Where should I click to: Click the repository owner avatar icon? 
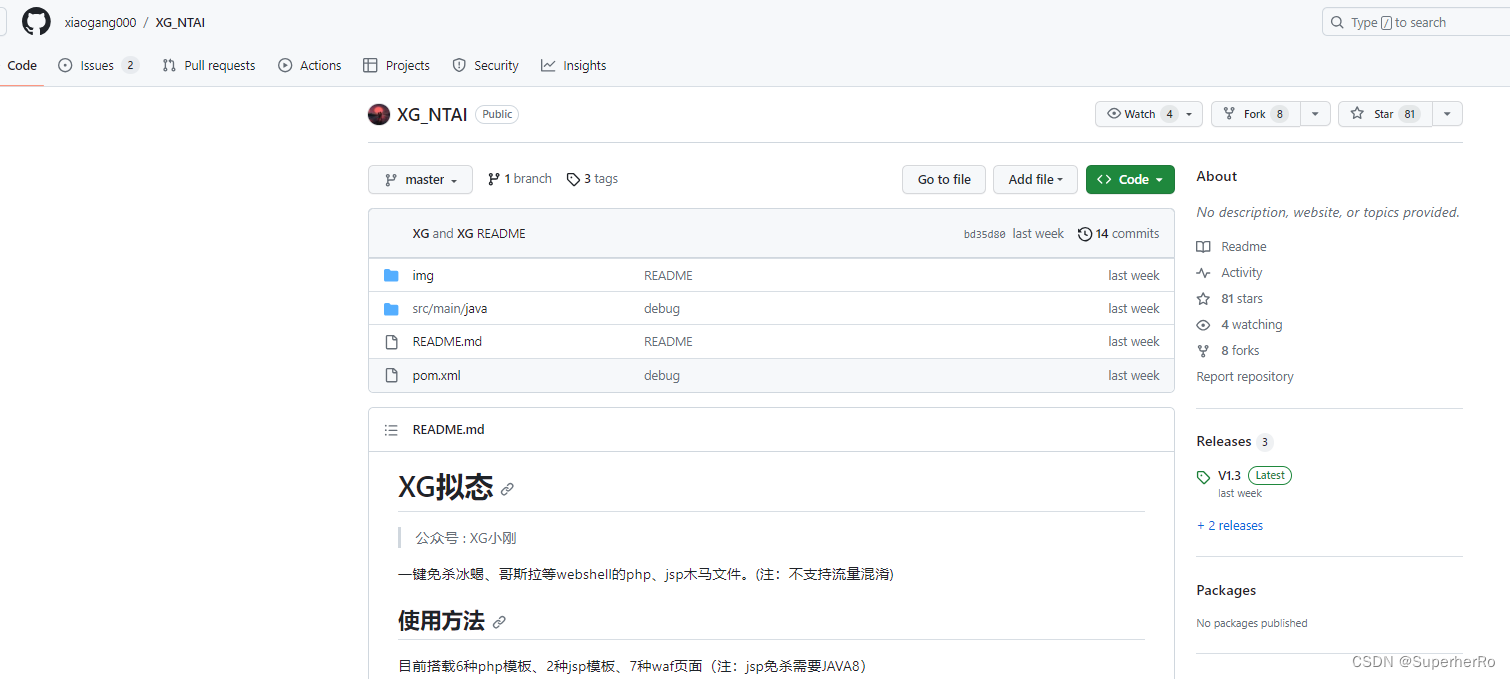click(378, 114)
